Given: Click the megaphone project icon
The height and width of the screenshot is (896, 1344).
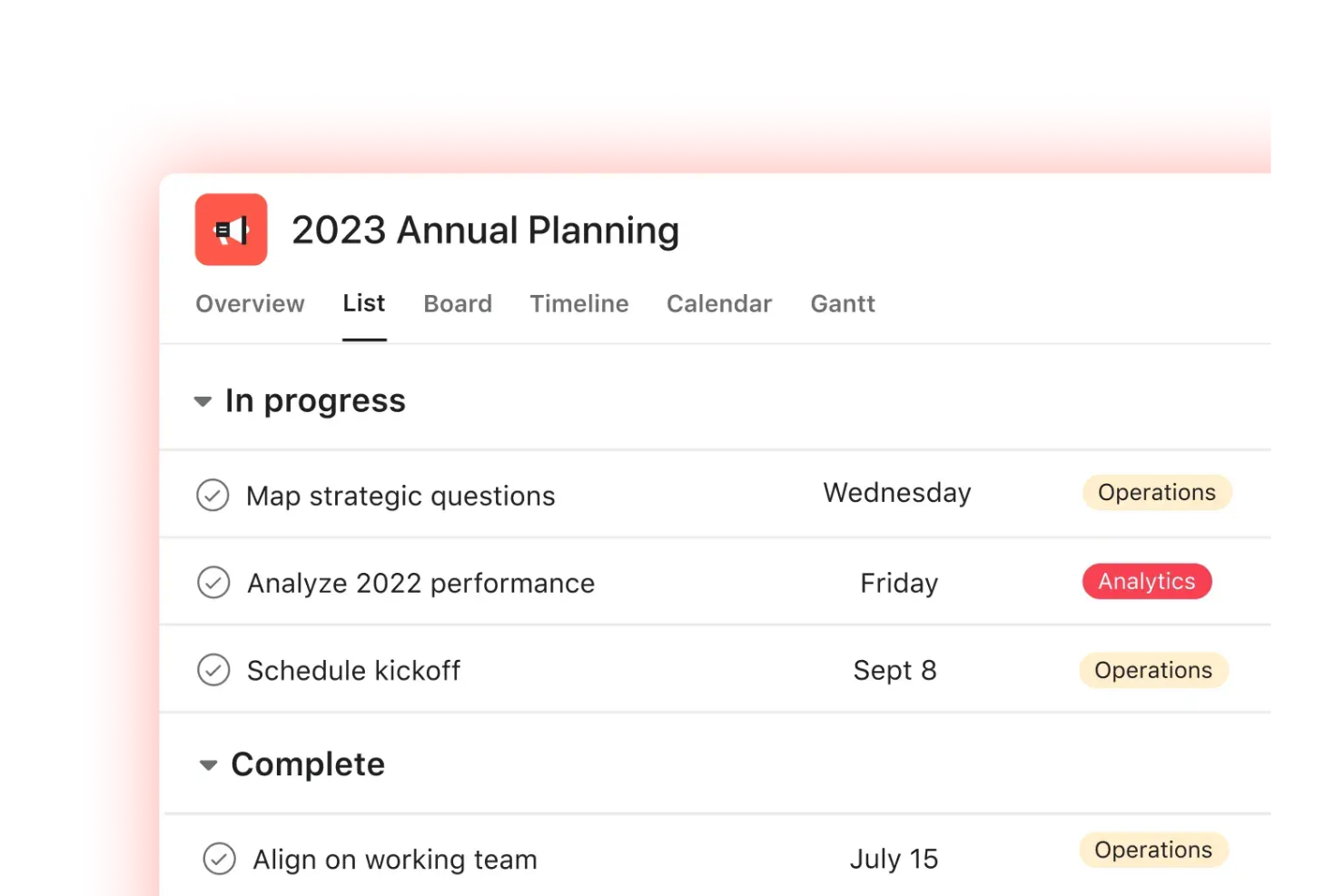Looking at the screenshot, I should pyautogui.click(x=230, y=230).
